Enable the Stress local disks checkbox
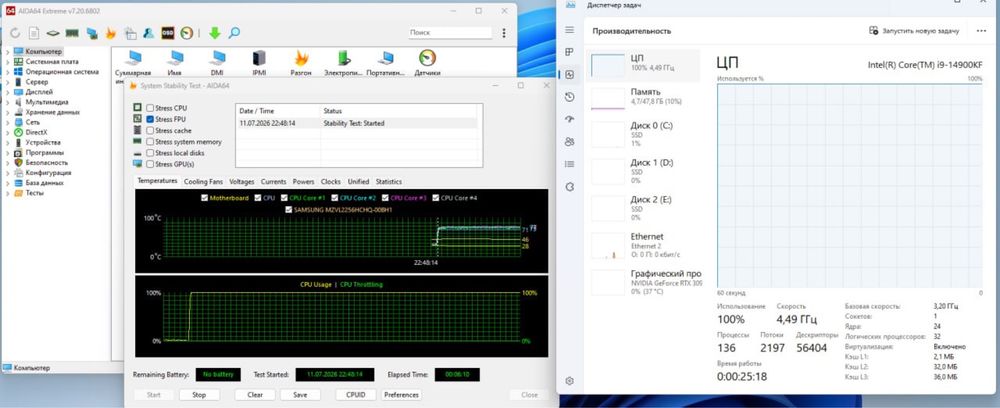 [150, 153]
